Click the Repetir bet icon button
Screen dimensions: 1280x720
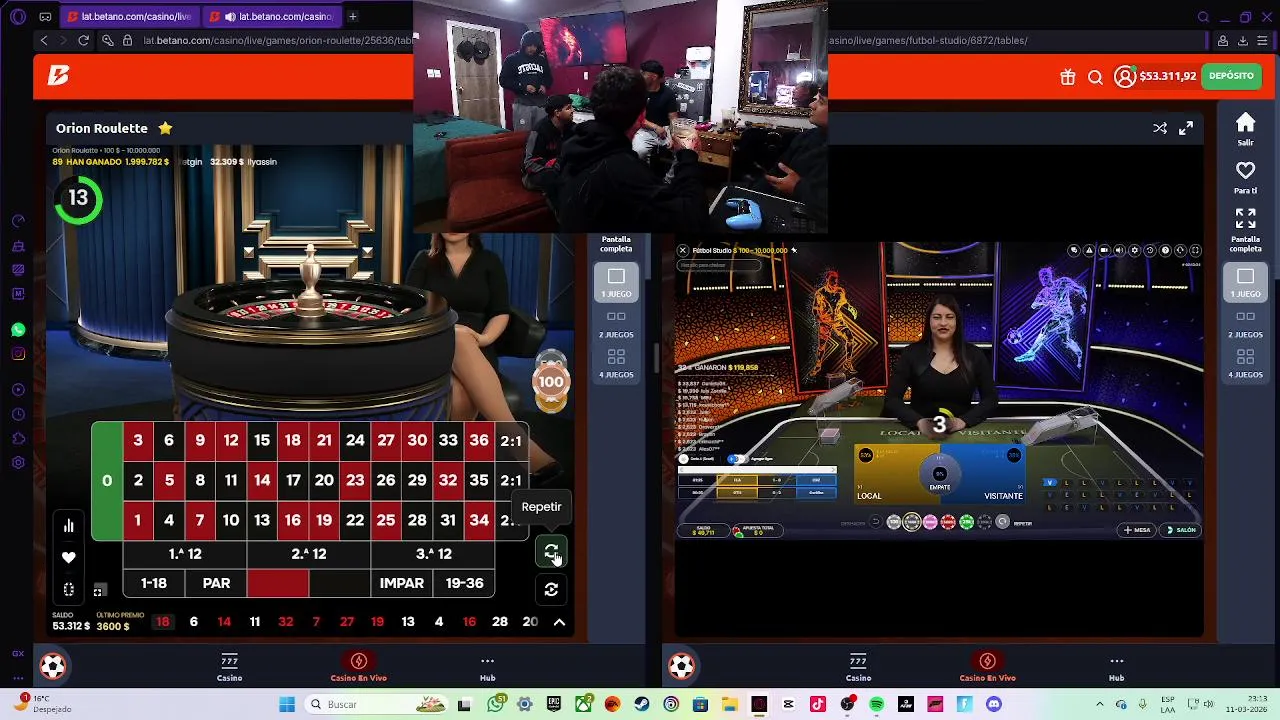click(551, 551)
